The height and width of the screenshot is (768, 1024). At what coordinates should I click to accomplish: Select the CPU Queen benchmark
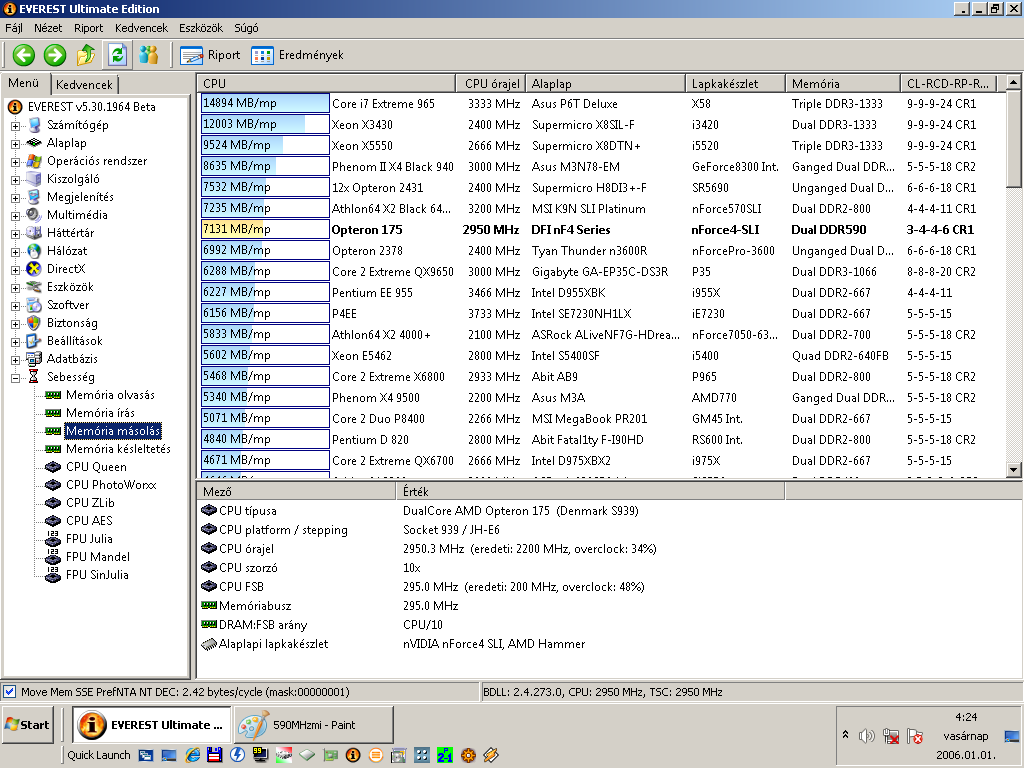[96, 467]
